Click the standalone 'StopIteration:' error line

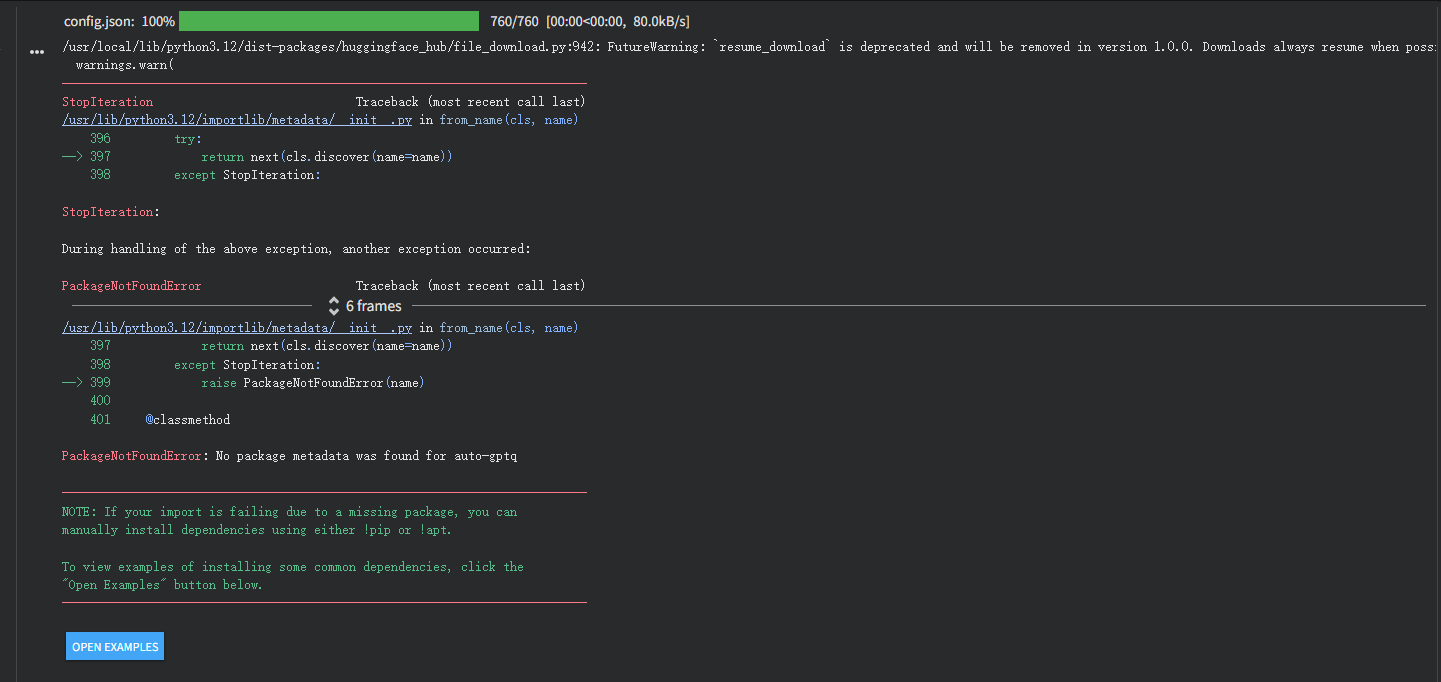(x=111, y=212)
